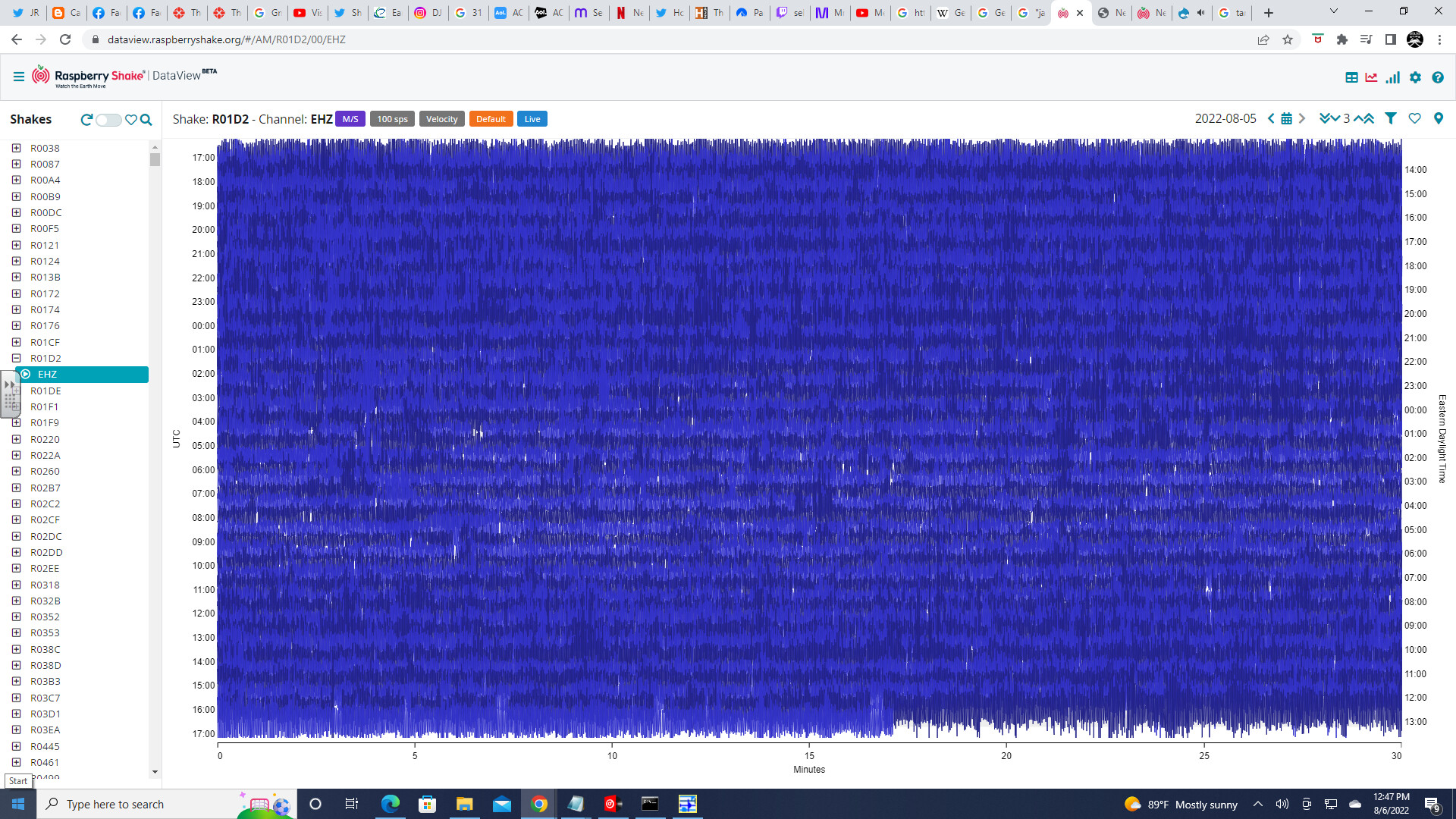Viewport: 1456px width, 819px height.
Task: Click the 100 sps badge
Action: (x=392, y=119)
